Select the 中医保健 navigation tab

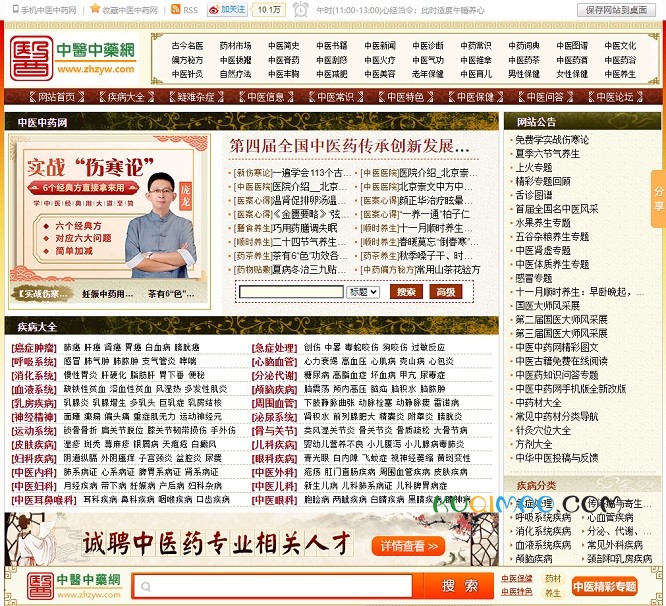pyautogui.click(x=474, y=97)
